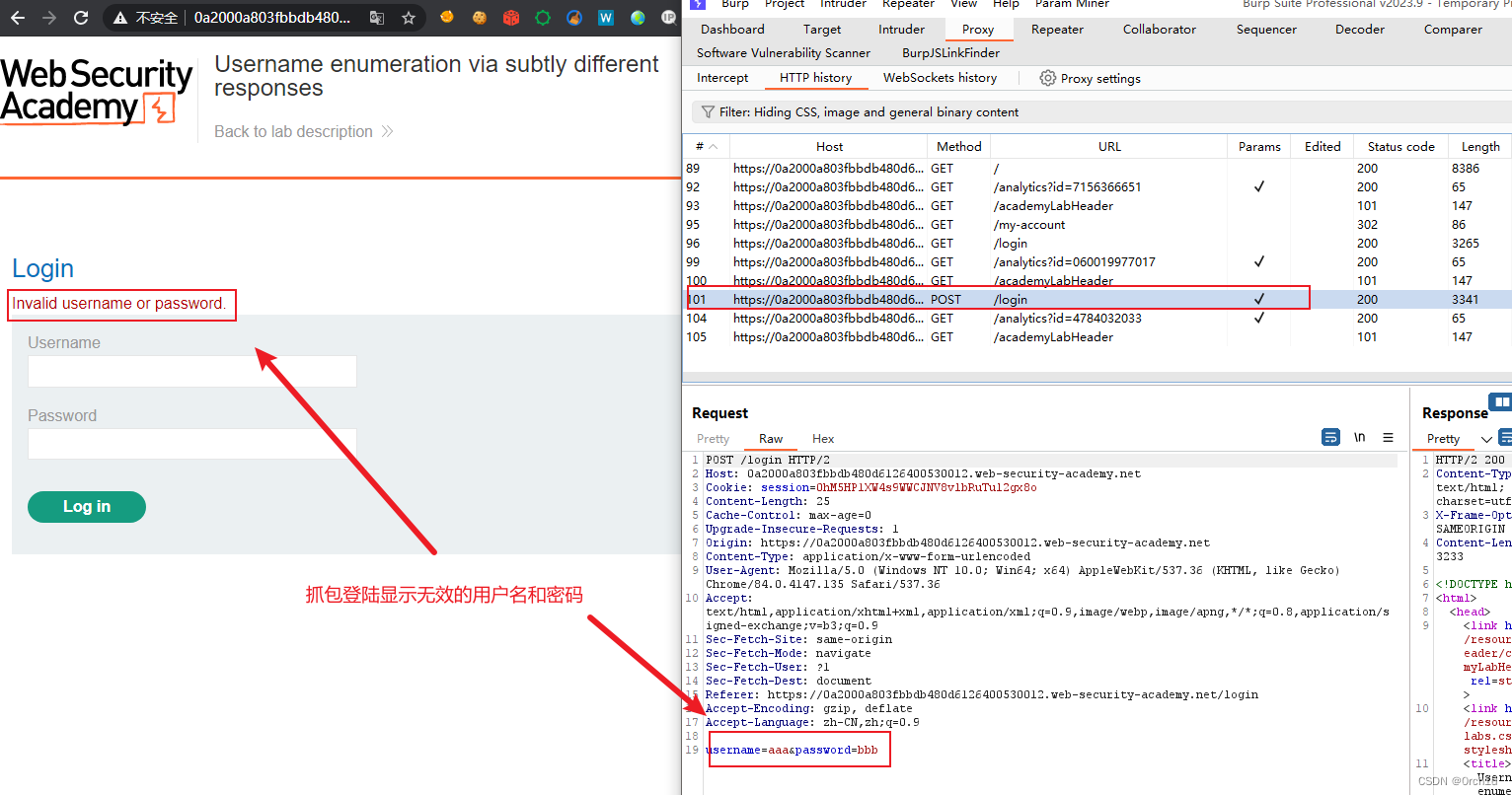Select the HTTP history sub-tab
Screen dimensions: 1512x795
[x=815, y=78]
